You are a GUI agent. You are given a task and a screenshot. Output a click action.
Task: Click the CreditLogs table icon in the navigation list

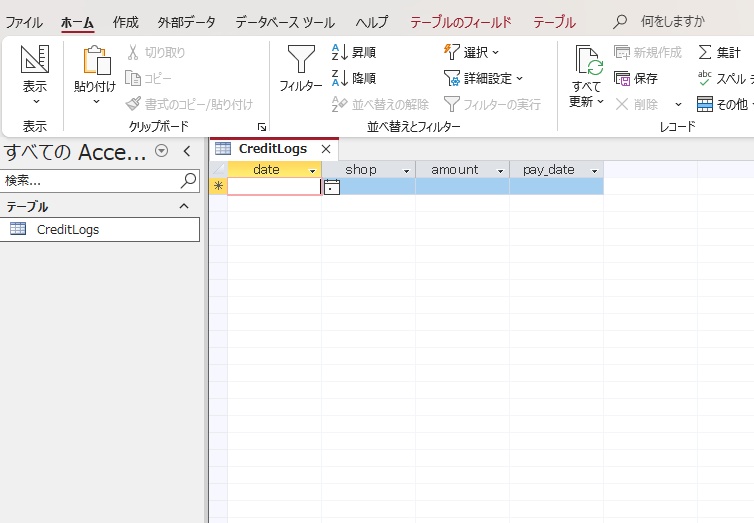(x=18, y=229)
